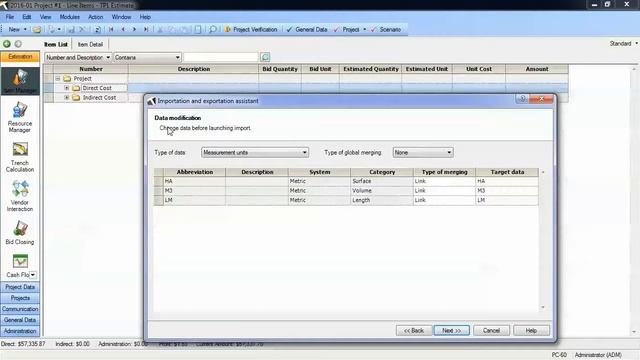640x360 pixels.
Task: Go to first record navigation icon
Action: pyautogui.click(x=111, y=29)
